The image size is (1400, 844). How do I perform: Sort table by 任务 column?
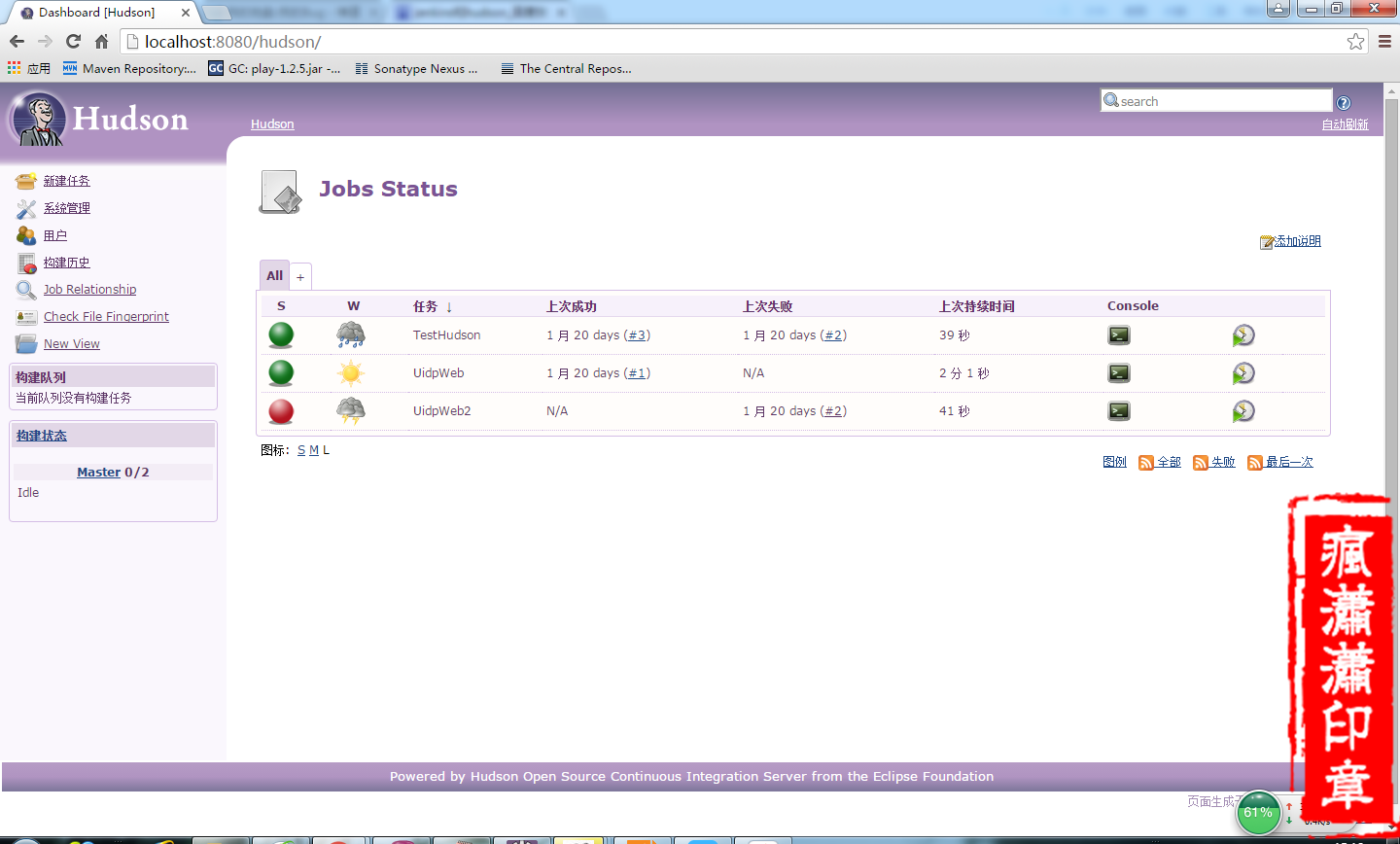click(433, 306)
